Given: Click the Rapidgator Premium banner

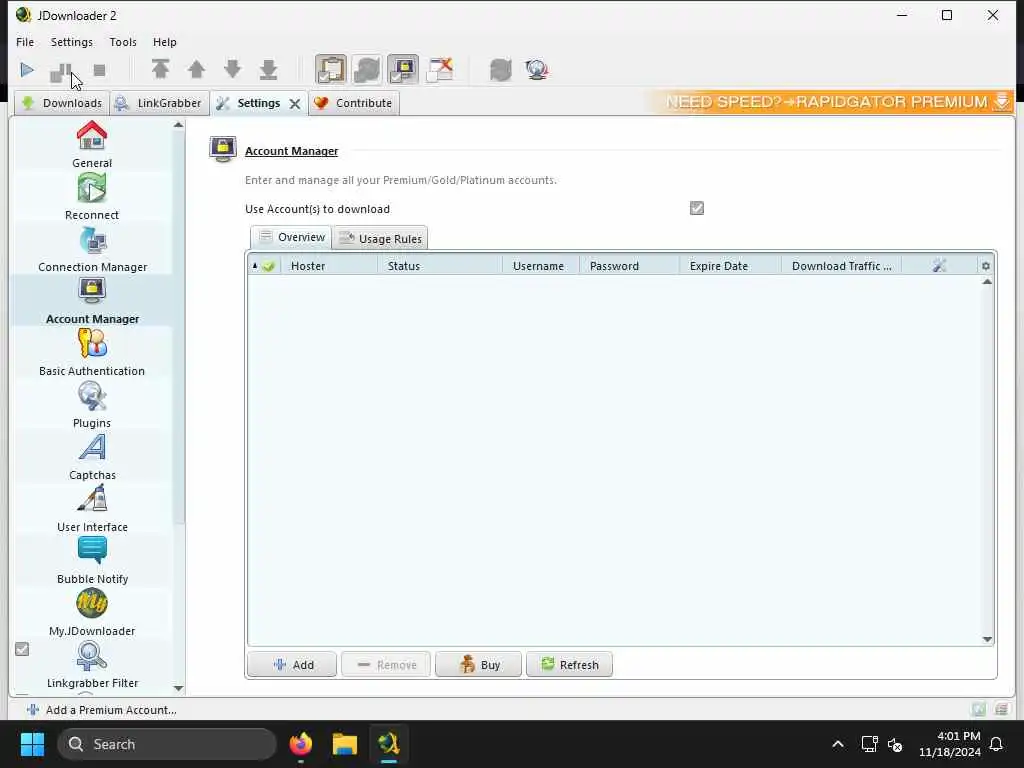Looking at the screenshot, I should [x=831, y=102].
